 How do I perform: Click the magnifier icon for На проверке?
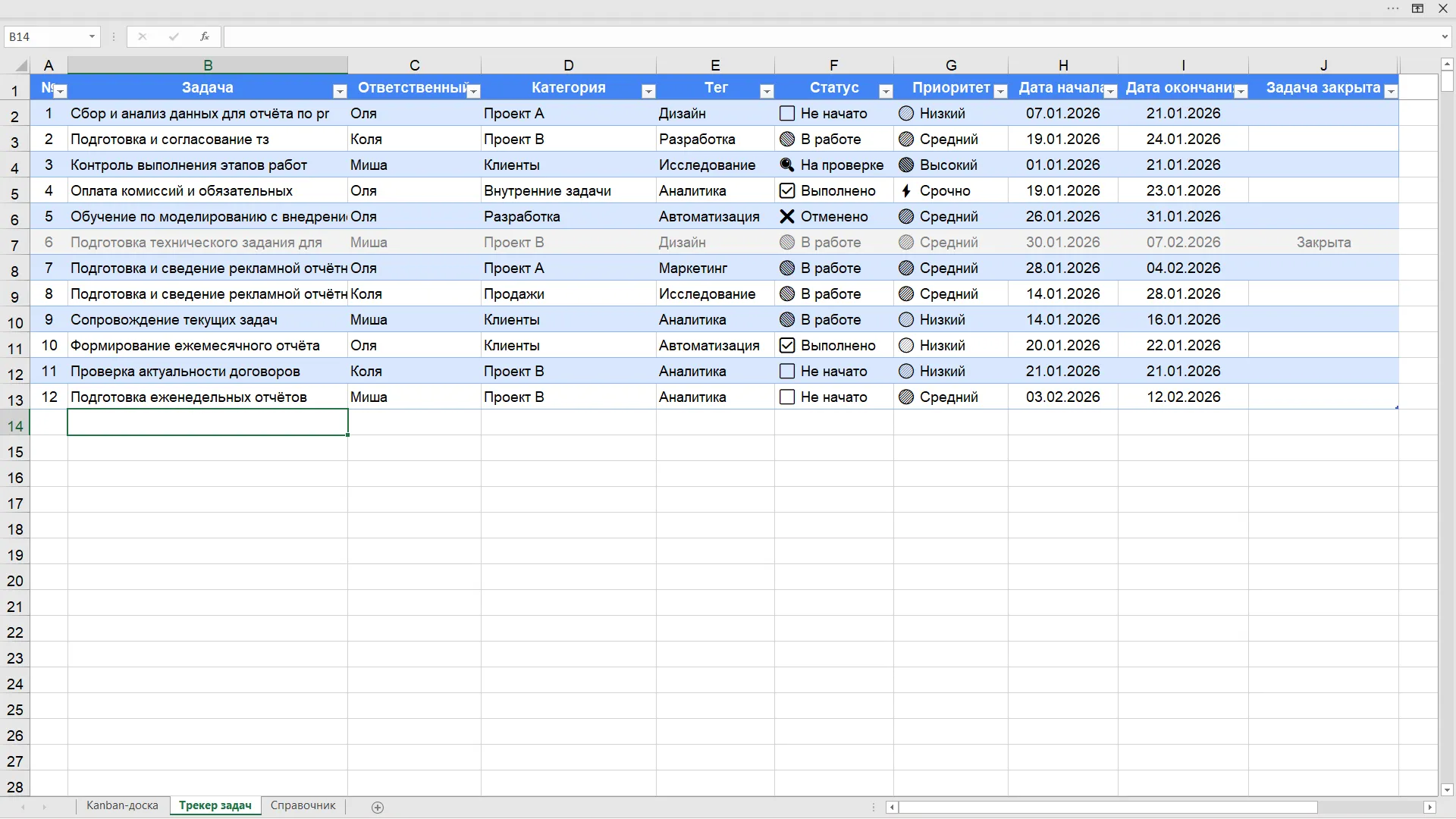click(787, 165)
